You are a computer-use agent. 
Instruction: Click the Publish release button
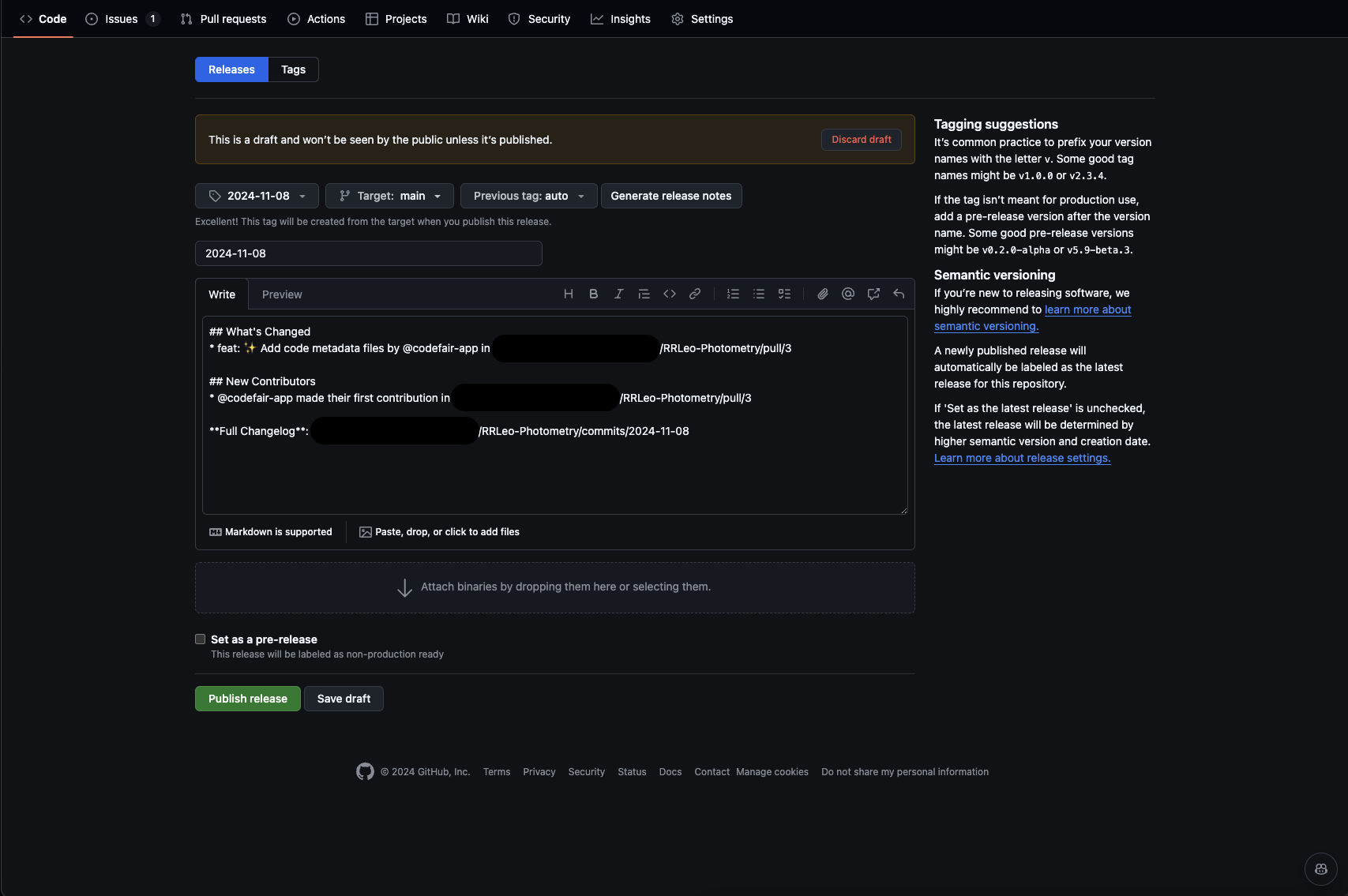(248, 699)
